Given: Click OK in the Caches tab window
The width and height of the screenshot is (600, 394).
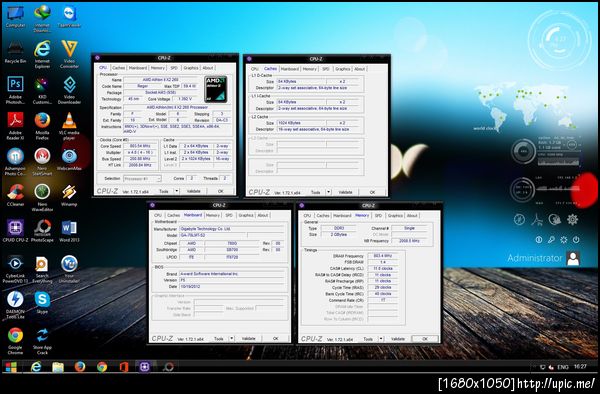Looking at the screenshot, I should pyautogui.click(x=372, y=192).
